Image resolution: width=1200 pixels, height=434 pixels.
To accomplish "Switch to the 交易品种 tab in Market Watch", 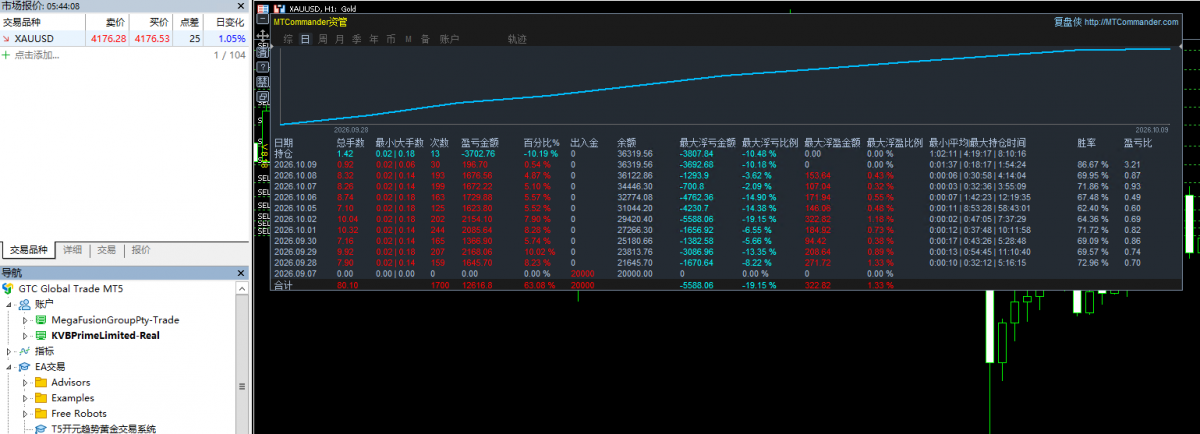I will (x=27, y=250).
